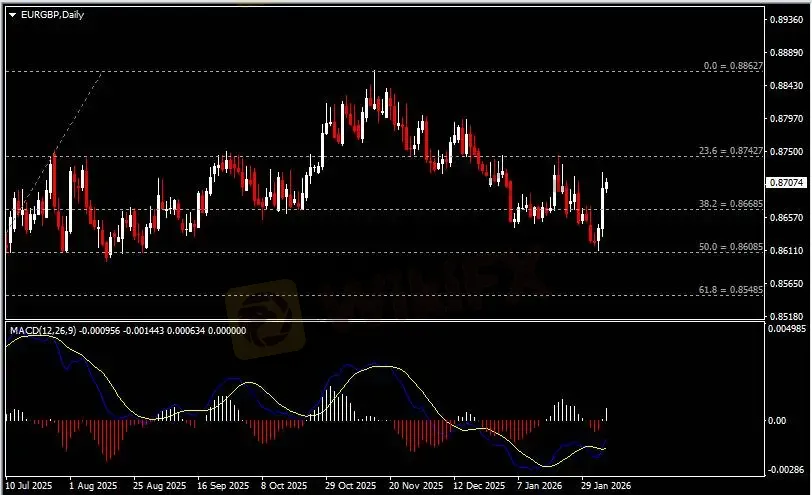
Task: Click the 0.00 MACD zero level label
Action: point(777,421)
